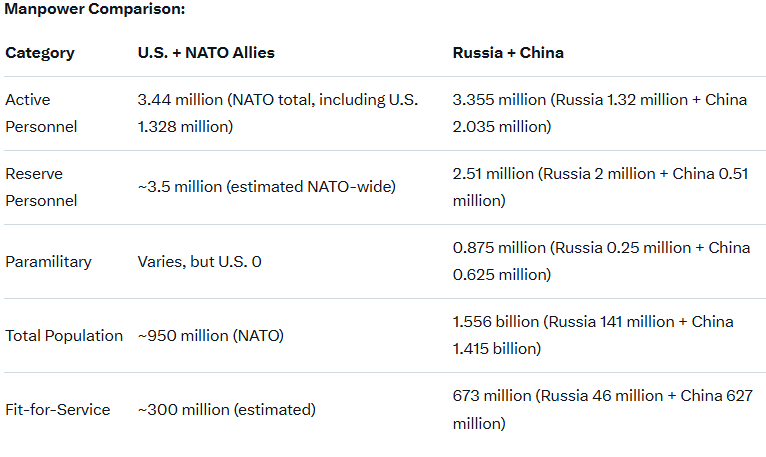Select the "U.S. + NATO Allies" column header

pyautogui.click(x=205, y=53)
